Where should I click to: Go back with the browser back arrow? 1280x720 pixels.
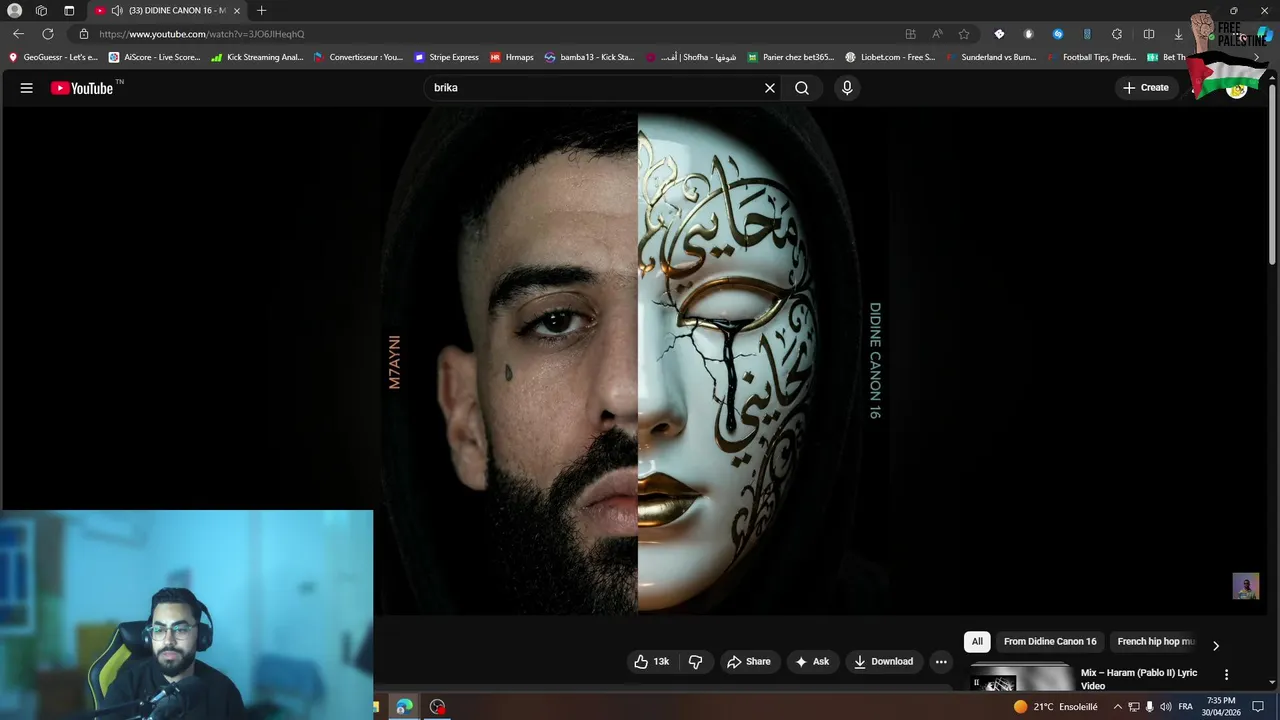pyautogui.click(x=18, y=34)
